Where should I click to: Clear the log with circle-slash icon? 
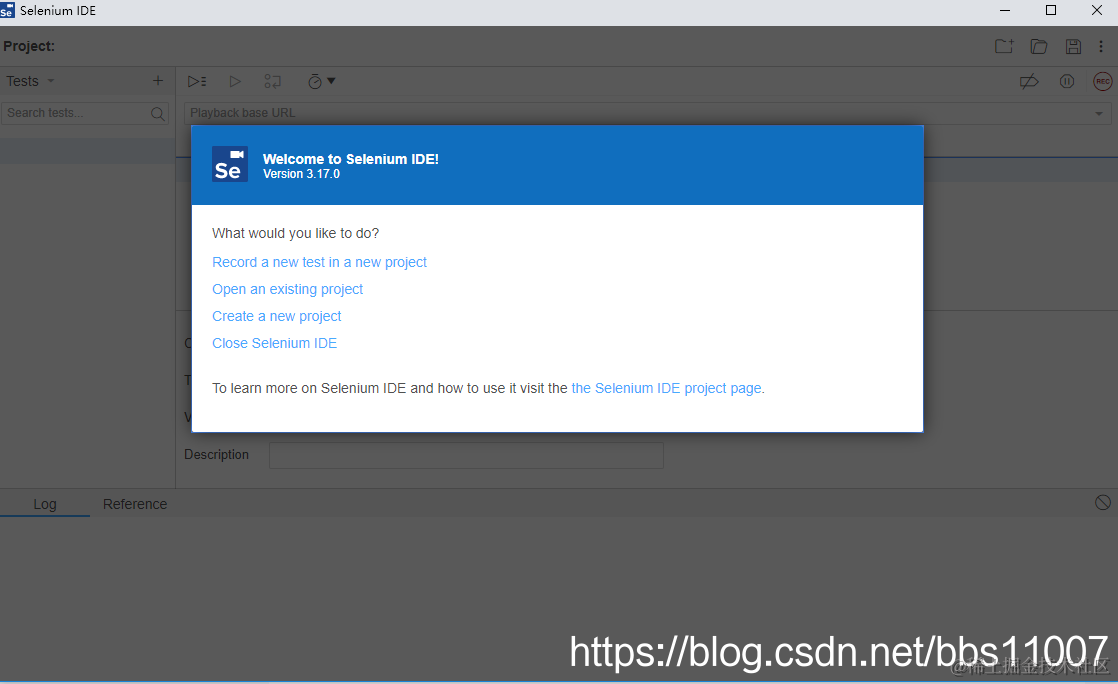point(1102,503)
